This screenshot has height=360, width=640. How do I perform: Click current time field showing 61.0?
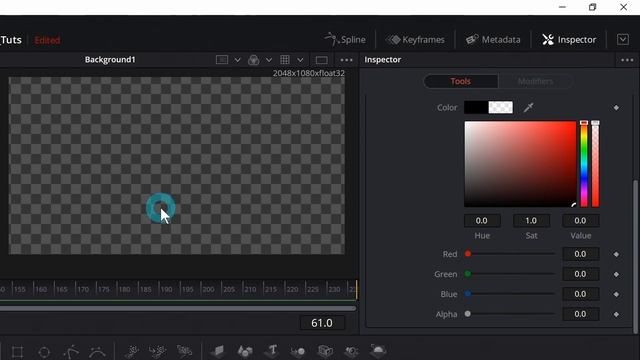tap(322, 323)
